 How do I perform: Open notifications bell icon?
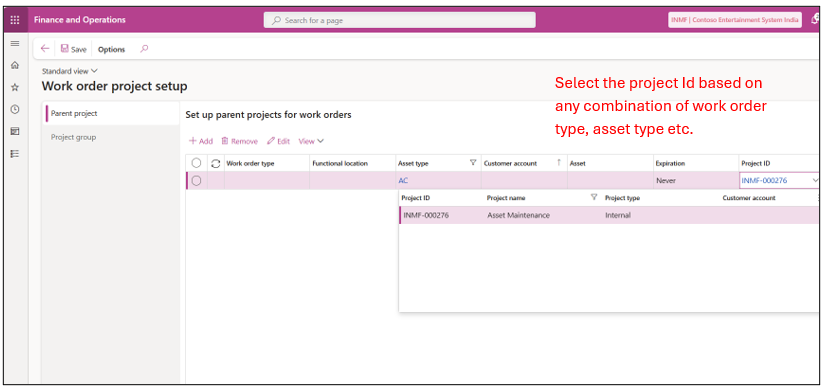pyautogui.click(x=815, y=20)
